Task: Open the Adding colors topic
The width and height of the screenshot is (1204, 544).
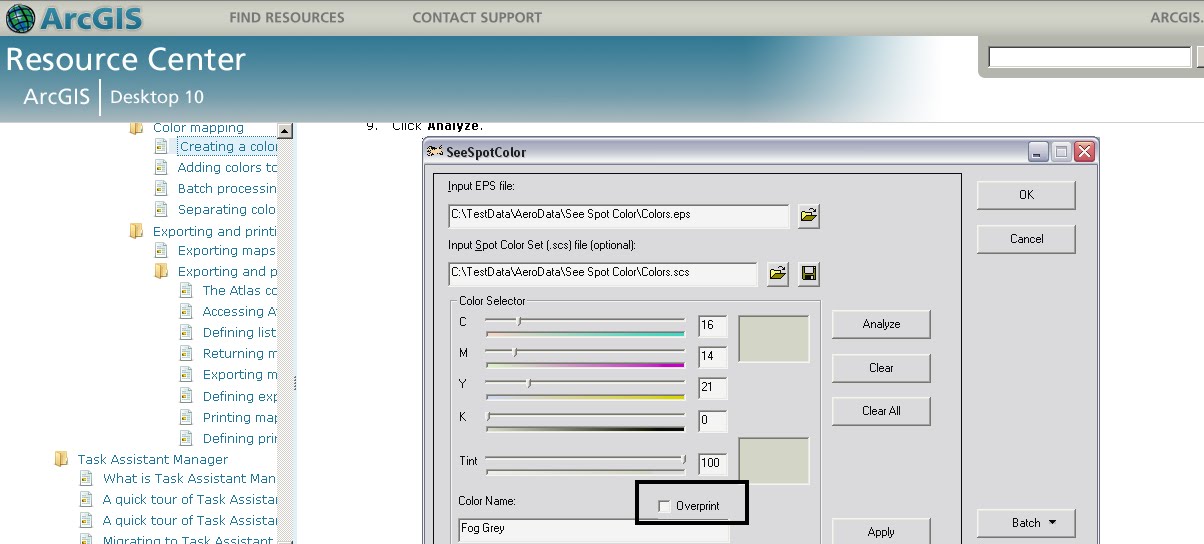Action: 227,167
